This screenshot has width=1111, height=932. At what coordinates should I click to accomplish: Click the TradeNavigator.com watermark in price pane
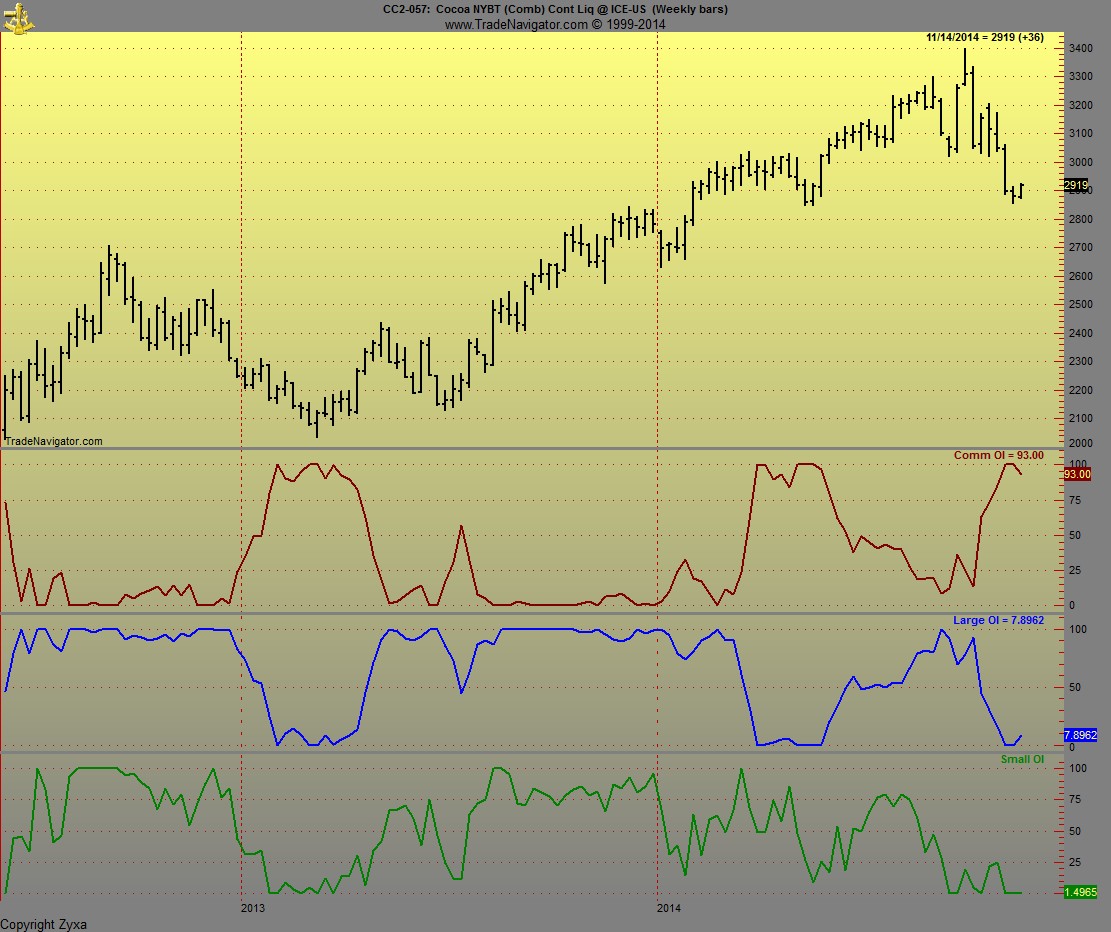click(53, 440)
